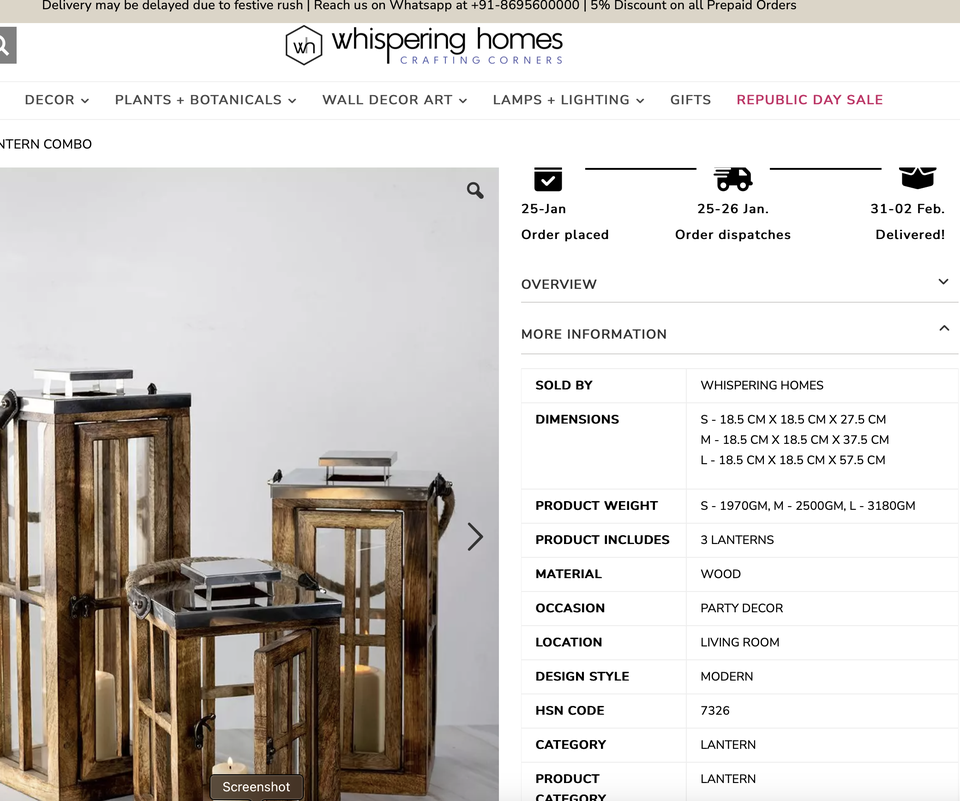Open Lamps + Lighting dropdown menu
960x801 pixels.
pos(569,100)
